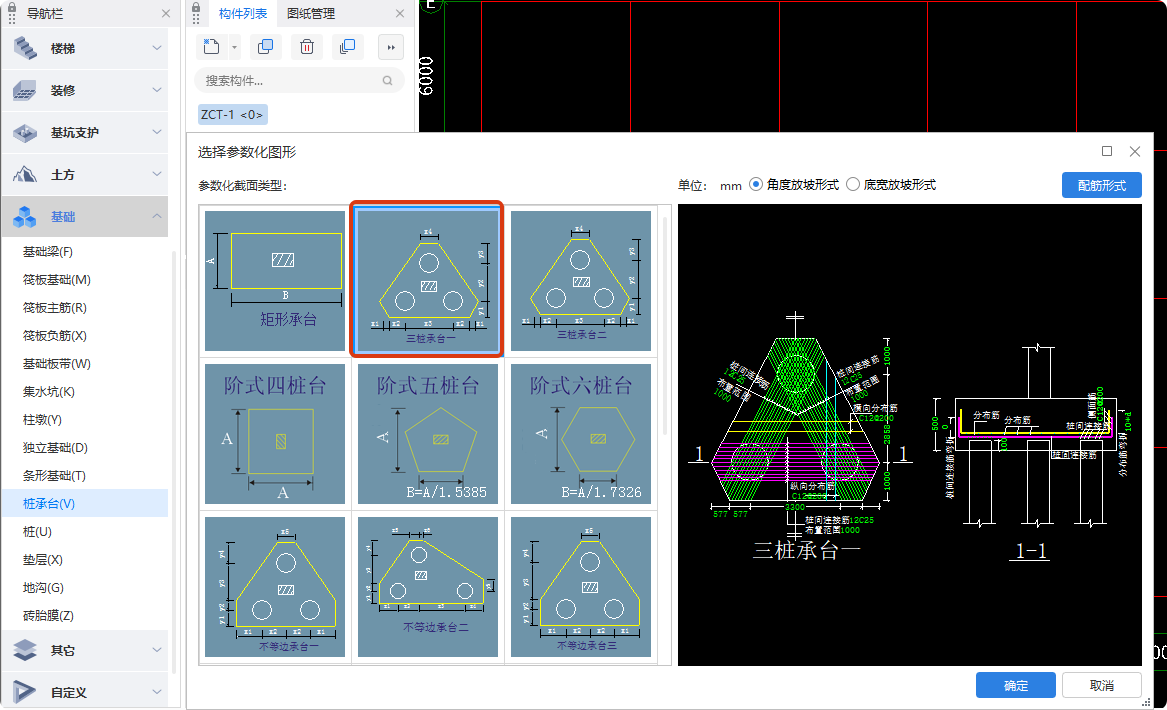Collapse the 基础 category chevron
Screen dimensions: 1167x710
[157, 216]
